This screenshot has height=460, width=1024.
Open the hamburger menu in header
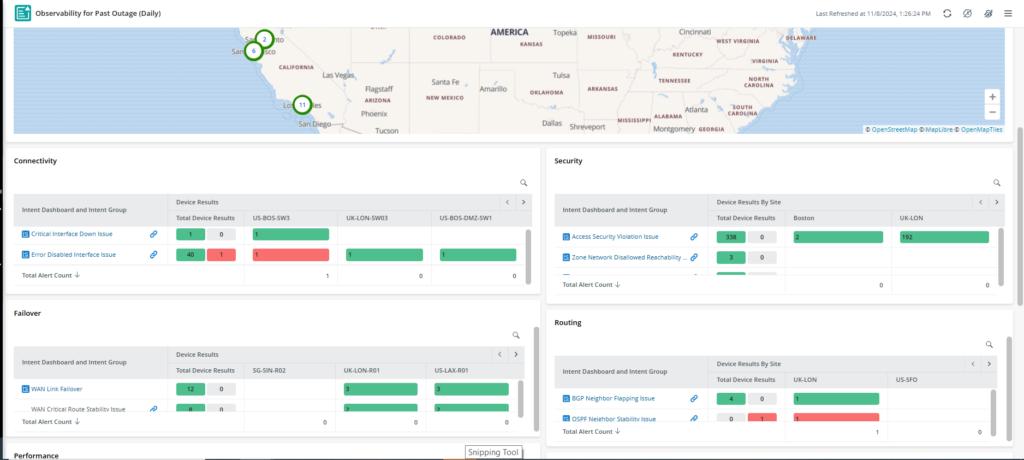click(x=1008, y=14)
